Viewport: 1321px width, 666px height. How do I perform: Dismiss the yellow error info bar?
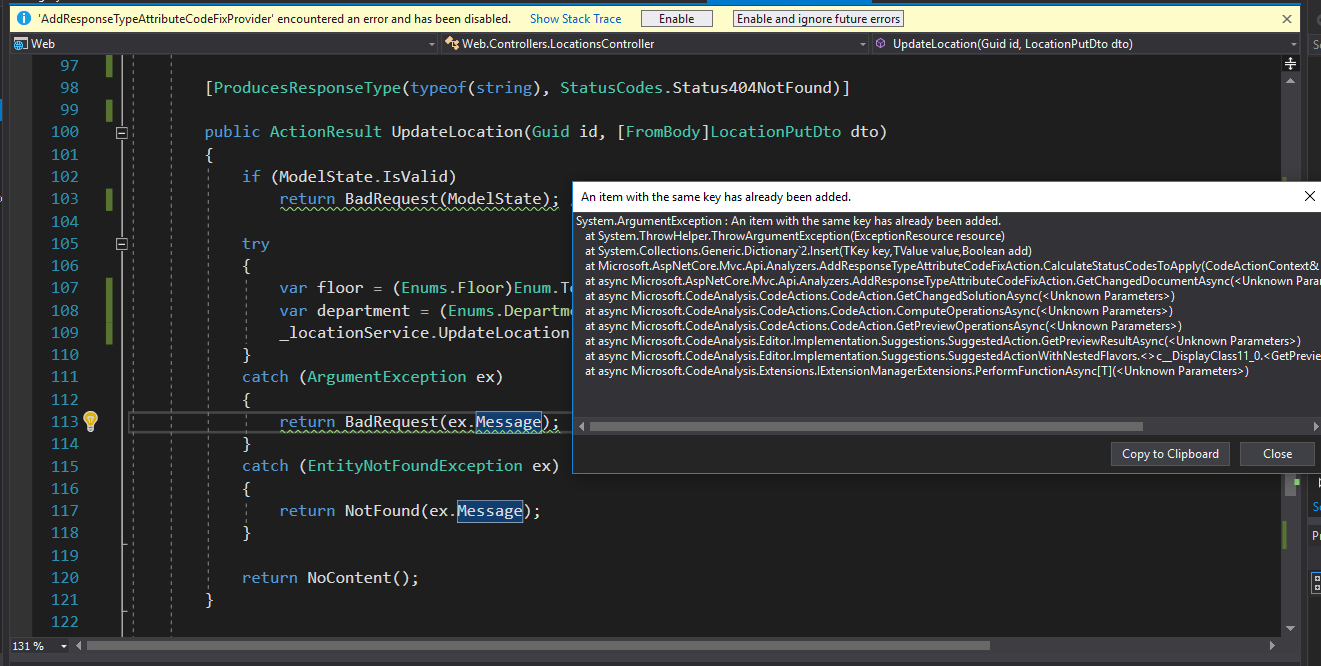(1287, 19)
